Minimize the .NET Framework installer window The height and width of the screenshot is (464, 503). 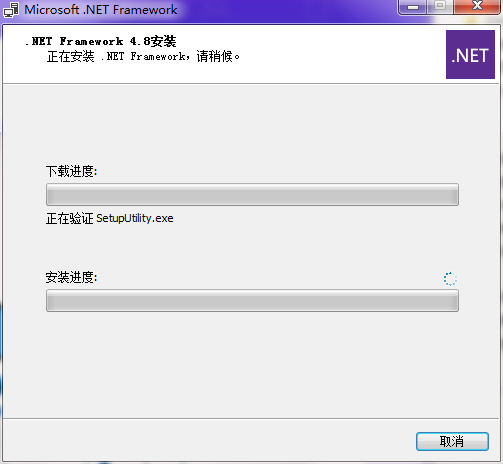pyautogui.click(x=413, y=7)
